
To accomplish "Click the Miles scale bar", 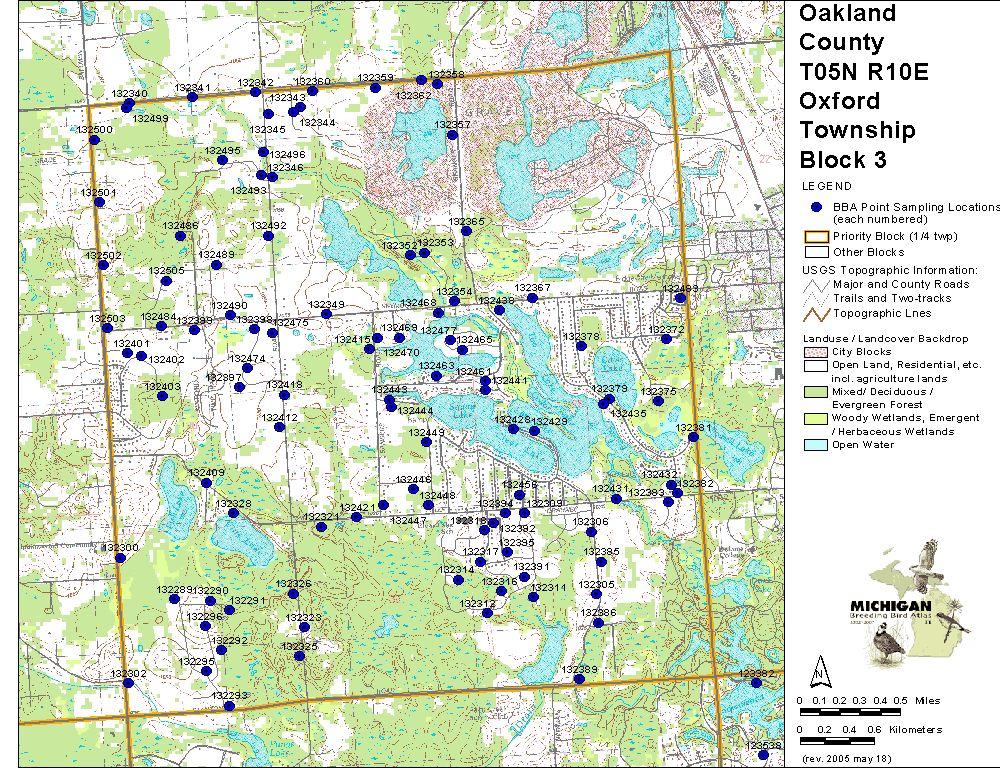I will (x=853, y=710).
